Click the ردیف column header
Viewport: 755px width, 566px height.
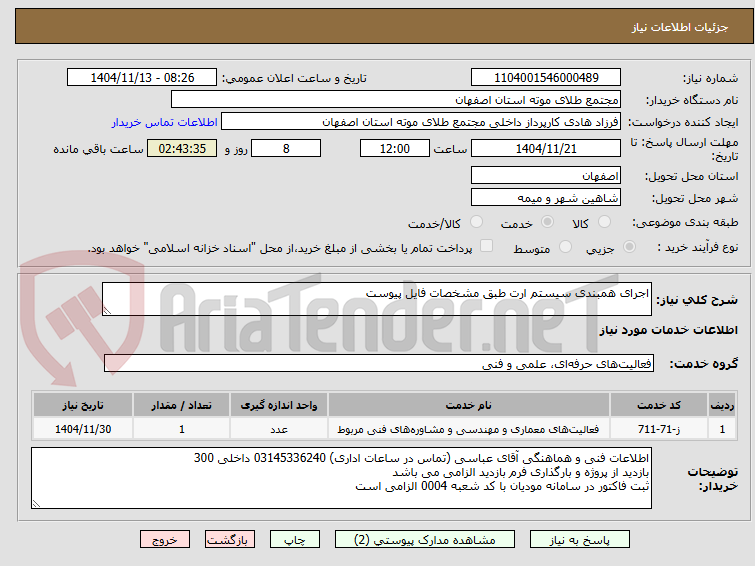pyautogui.click(x=722, y=405)
